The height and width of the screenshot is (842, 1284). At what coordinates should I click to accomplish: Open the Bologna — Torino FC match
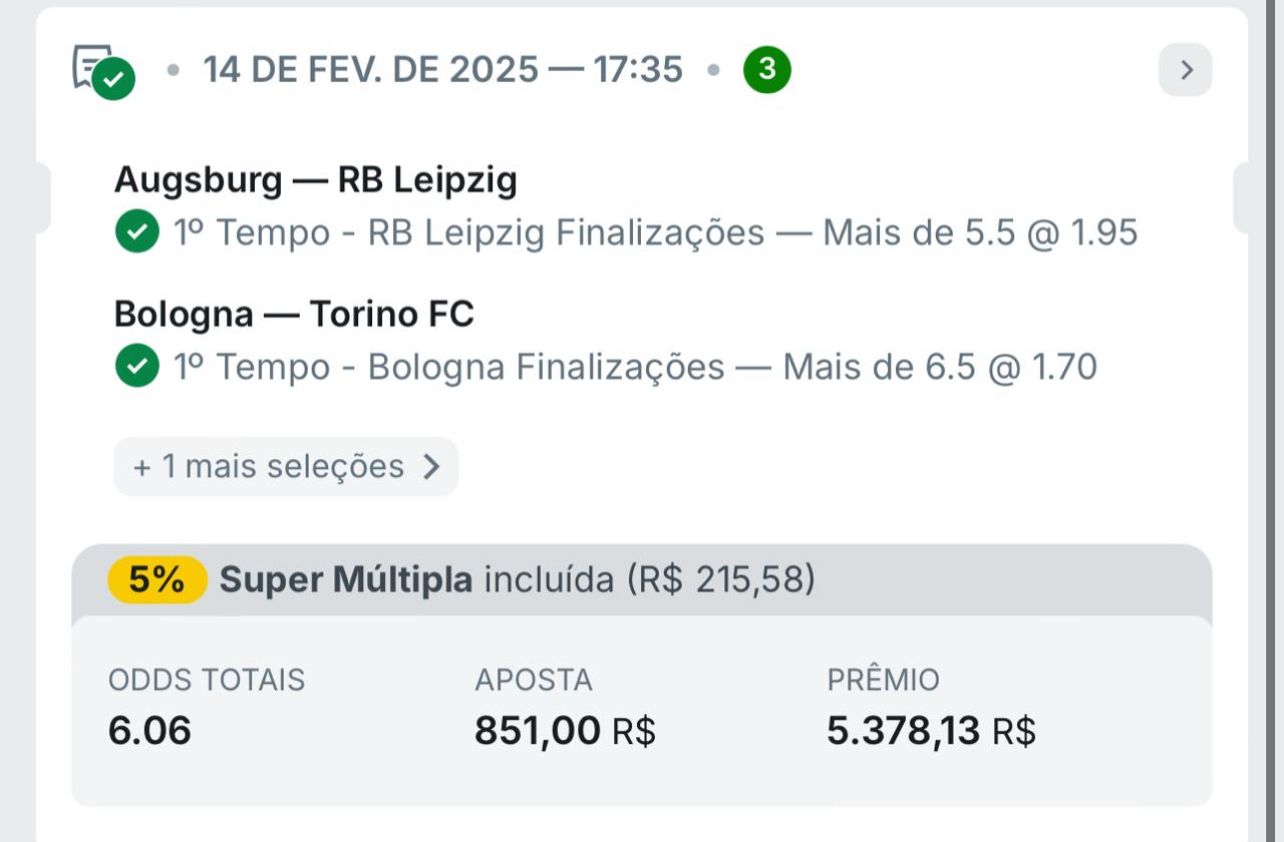[292, 313]
